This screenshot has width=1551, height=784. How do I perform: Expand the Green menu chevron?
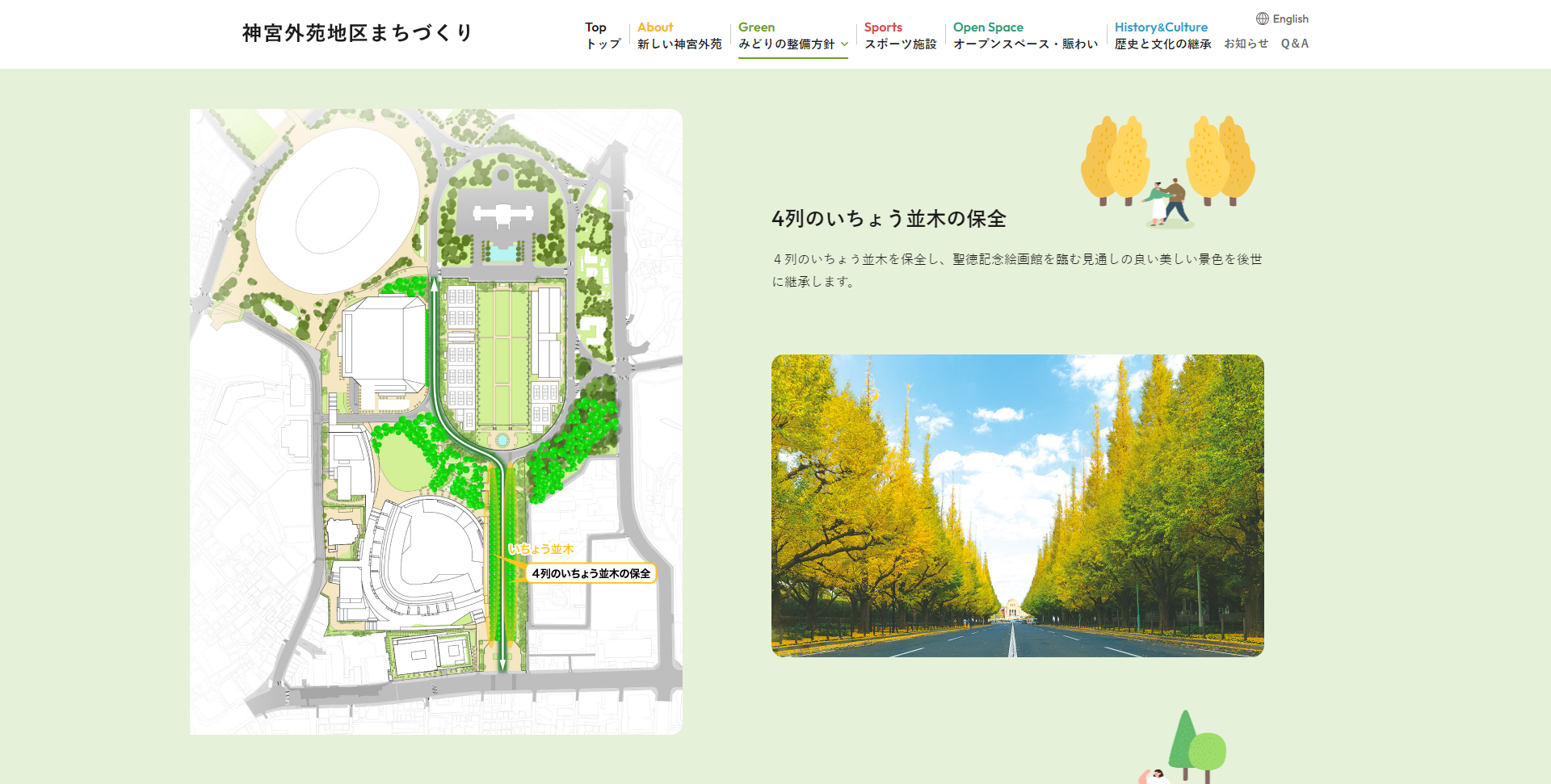pyautogui.click(x=844, y=44)
